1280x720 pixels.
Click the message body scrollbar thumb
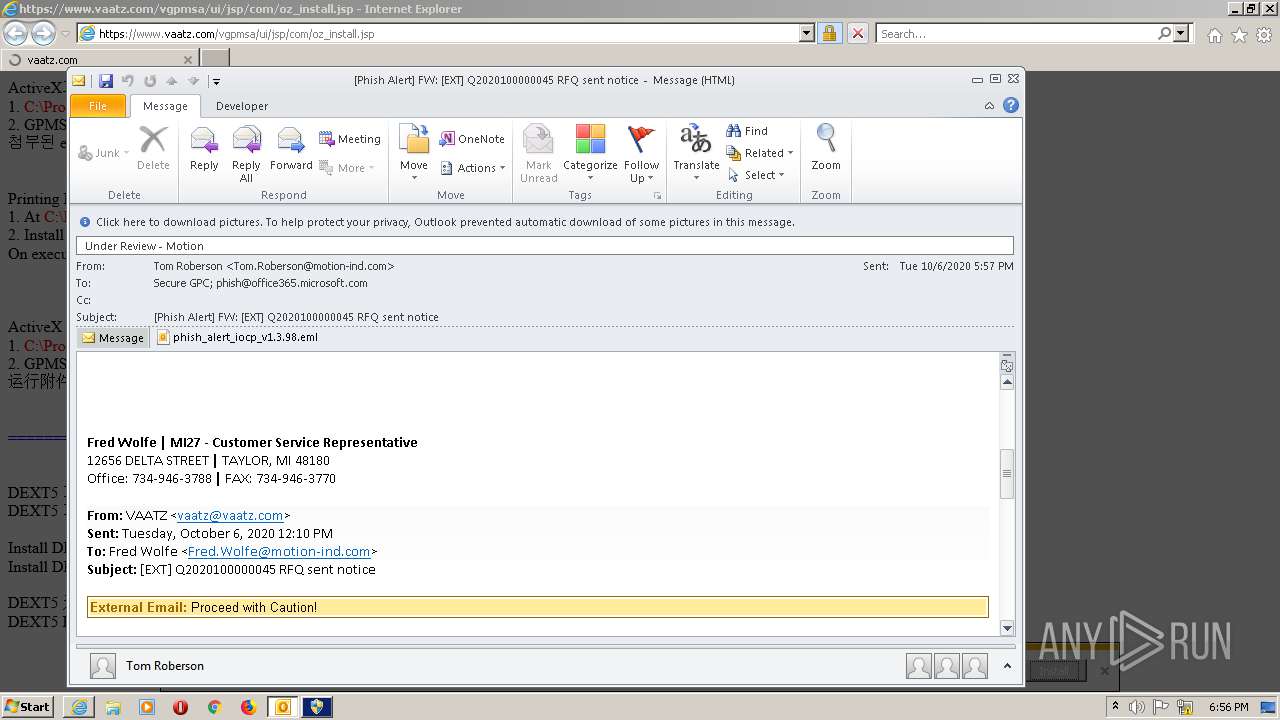[x=1007, y=474]
